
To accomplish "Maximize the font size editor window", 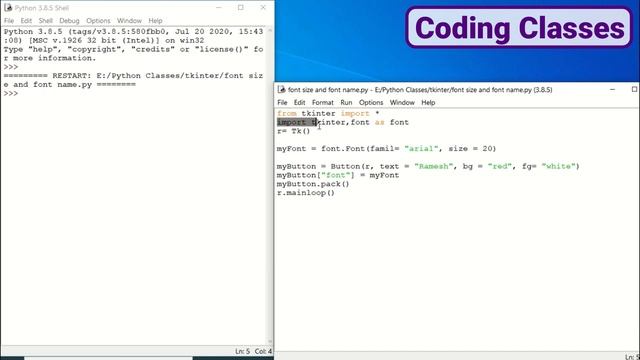I will point(634,89).
